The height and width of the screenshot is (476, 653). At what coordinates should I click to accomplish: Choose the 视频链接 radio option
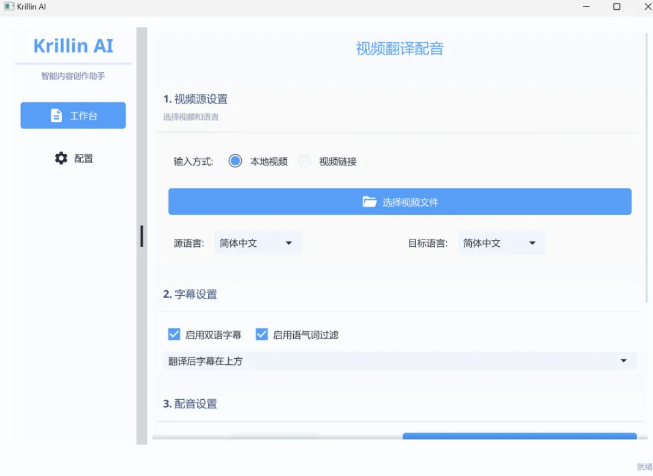click(305, 161)
